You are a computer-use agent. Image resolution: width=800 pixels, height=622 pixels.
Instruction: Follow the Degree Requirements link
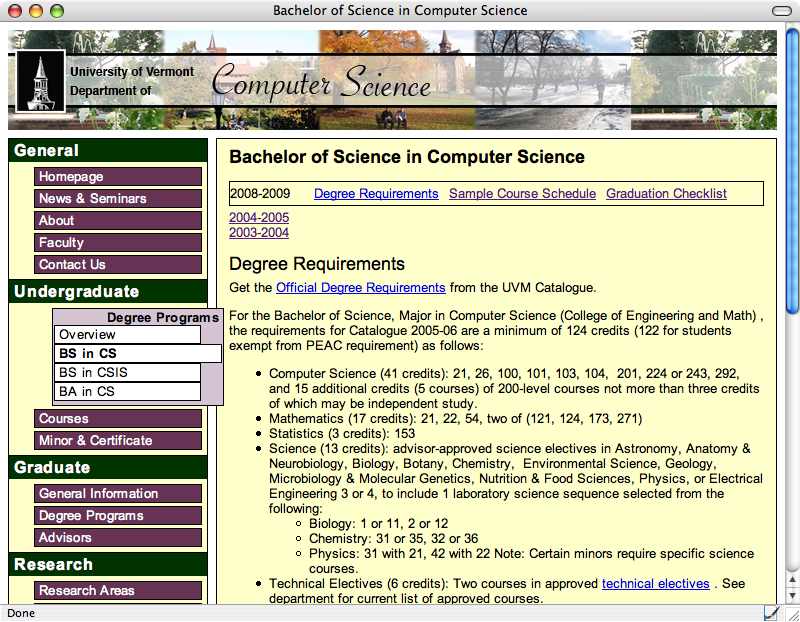click(x=376, y=194)
